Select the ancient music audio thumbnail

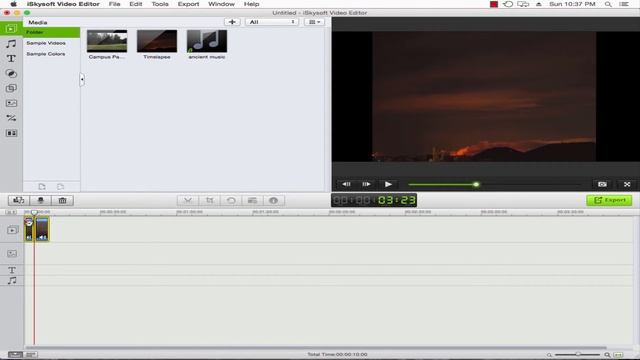(x=207, y=41)
